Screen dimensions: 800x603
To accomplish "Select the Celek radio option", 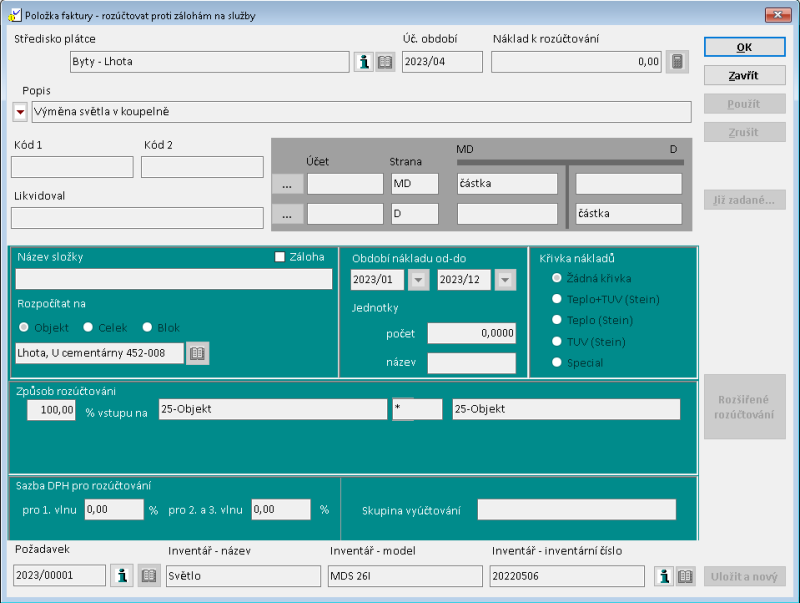I will tap(89, 327).
